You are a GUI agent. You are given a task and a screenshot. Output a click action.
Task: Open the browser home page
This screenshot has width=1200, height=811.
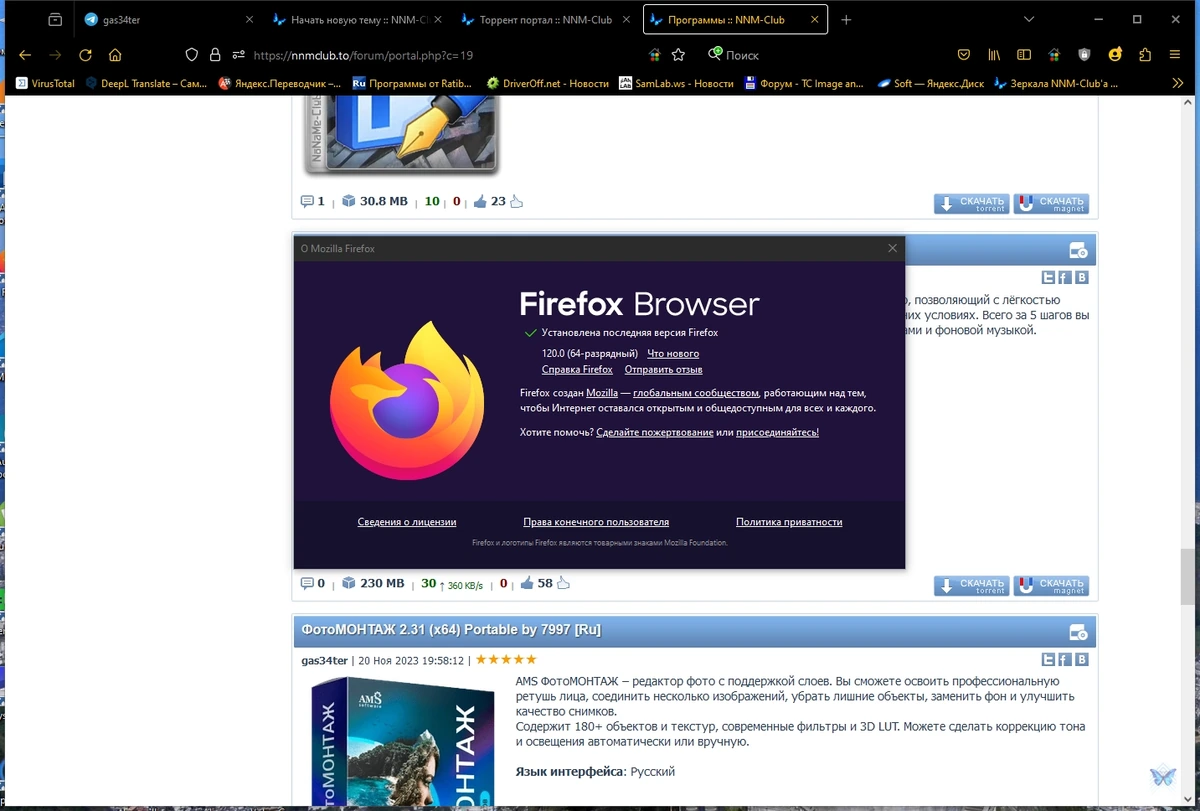click(115, 55)
